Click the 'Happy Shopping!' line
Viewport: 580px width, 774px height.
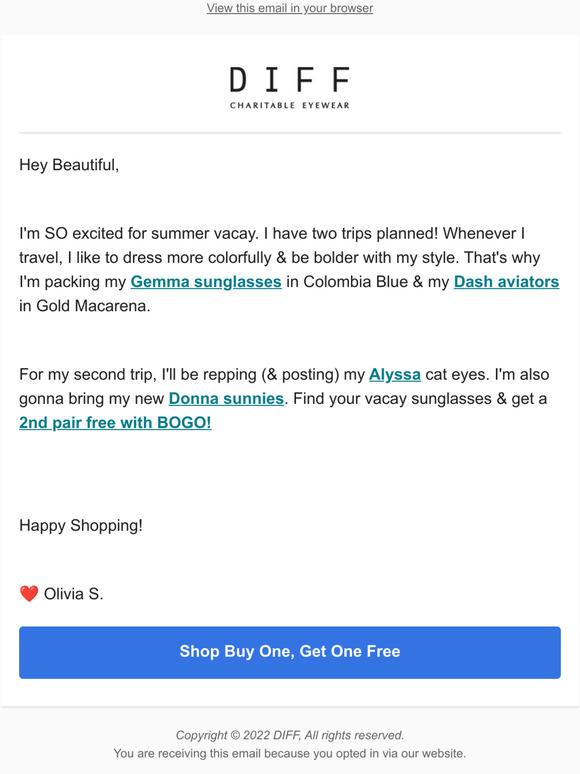pyautogui.click(x=81, y=525)
